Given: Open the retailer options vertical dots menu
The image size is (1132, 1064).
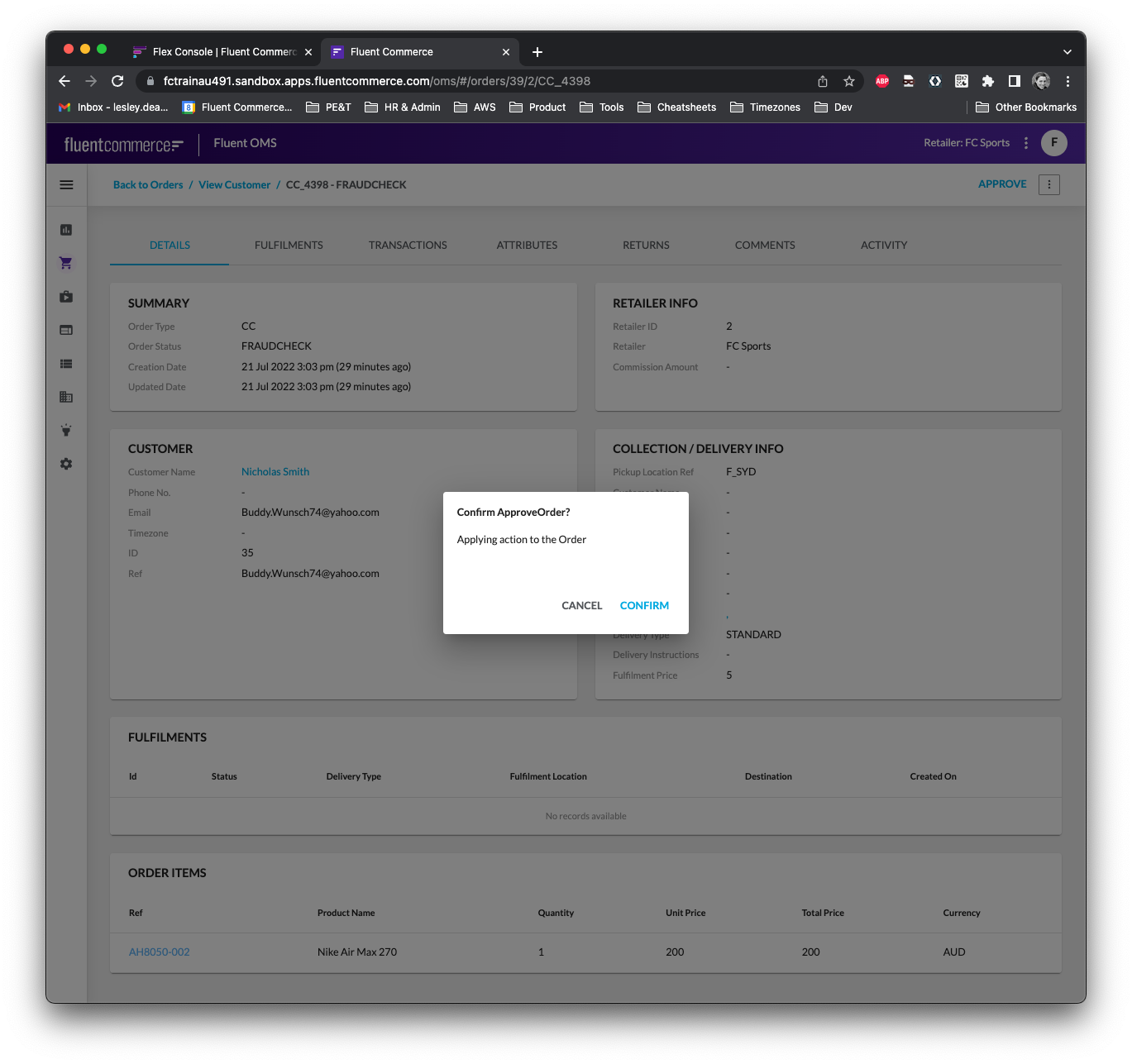Looking at the screenshot, I should click(1026, 143).
